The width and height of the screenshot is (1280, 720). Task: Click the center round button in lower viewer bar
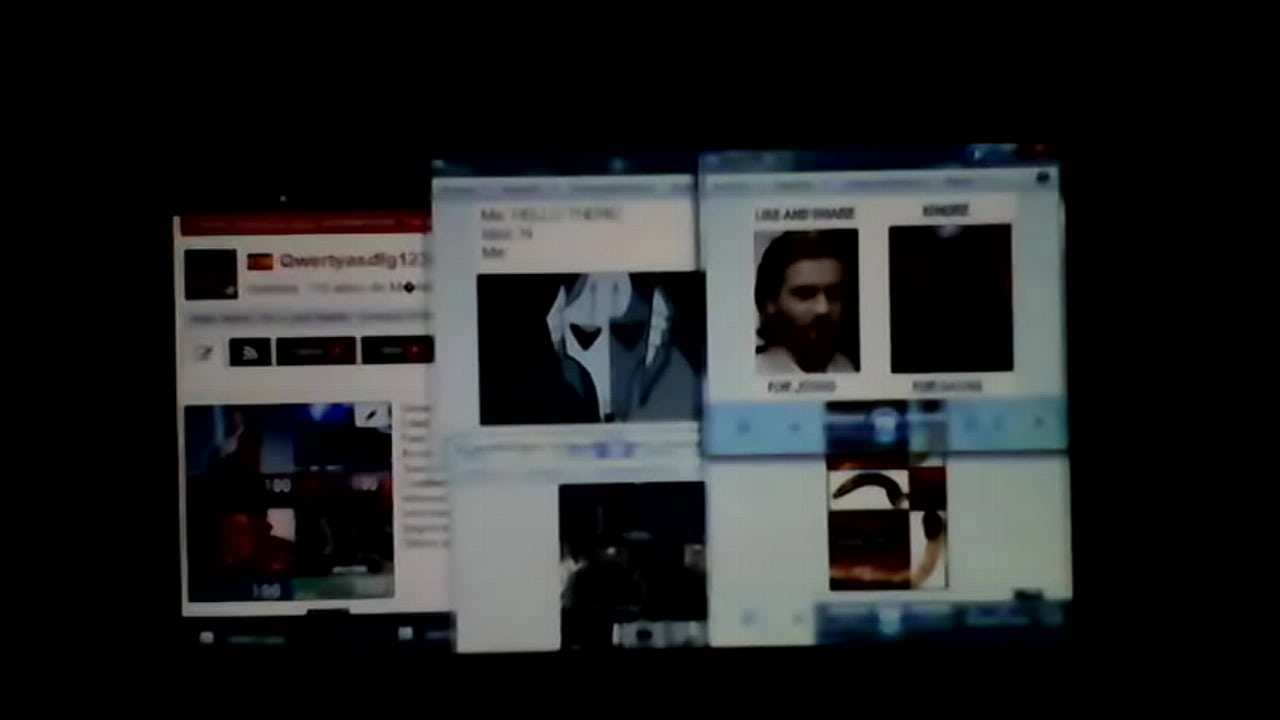[889, 620]
